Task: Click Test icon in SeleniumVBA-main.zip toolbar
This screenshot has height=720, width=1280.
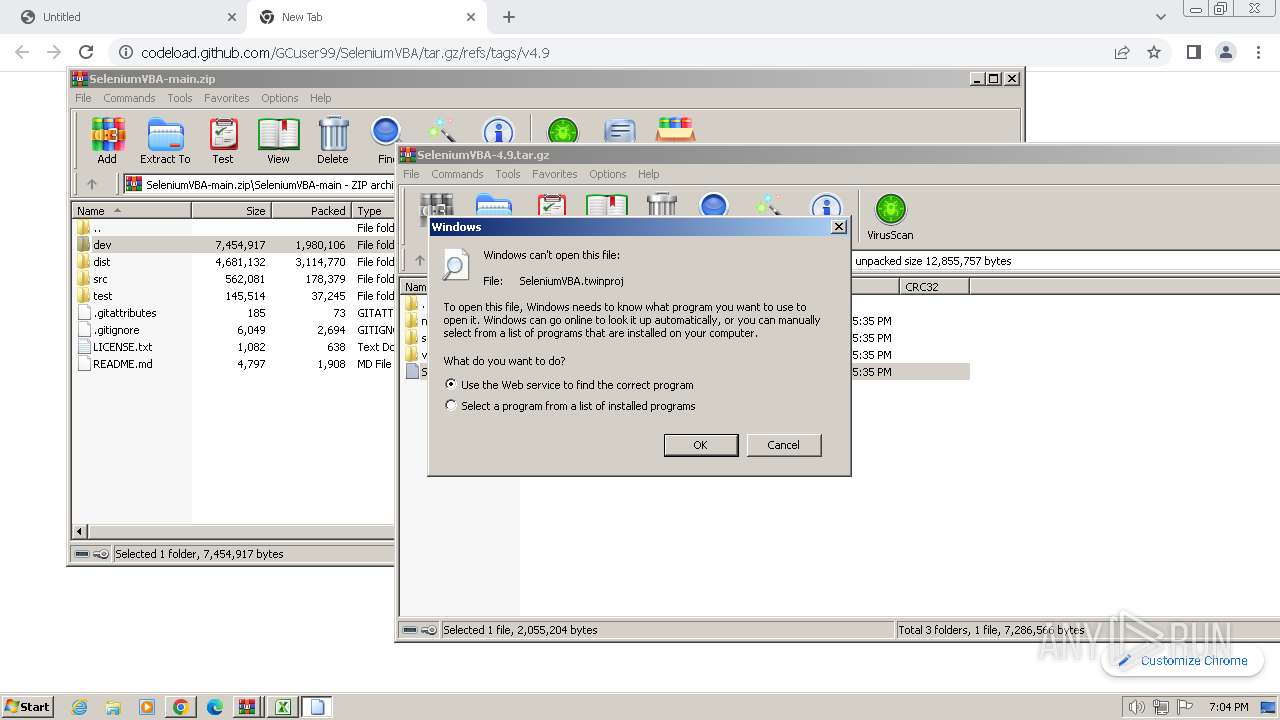Action: click(223, 141)
